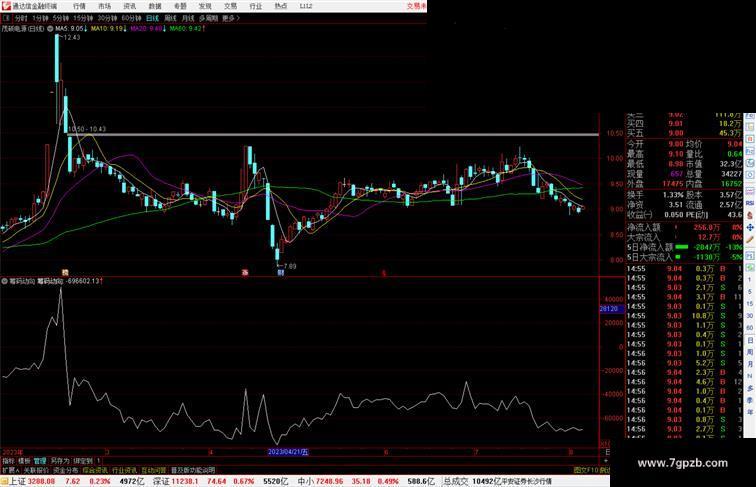Open the 资金分布 tab
The height and width of the screenshot is (487, 756).
point(66,470)
